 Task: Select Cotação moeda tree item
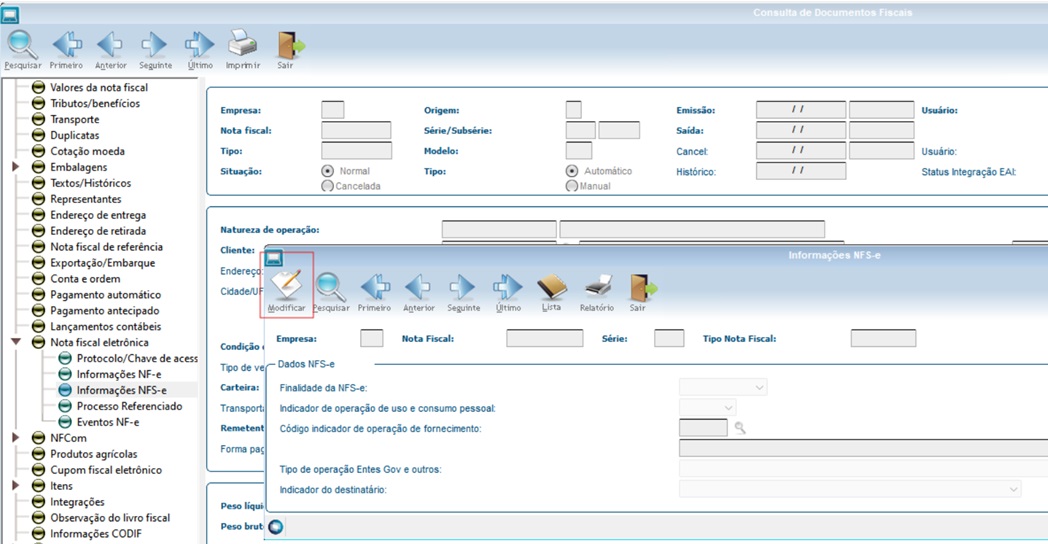88,151
